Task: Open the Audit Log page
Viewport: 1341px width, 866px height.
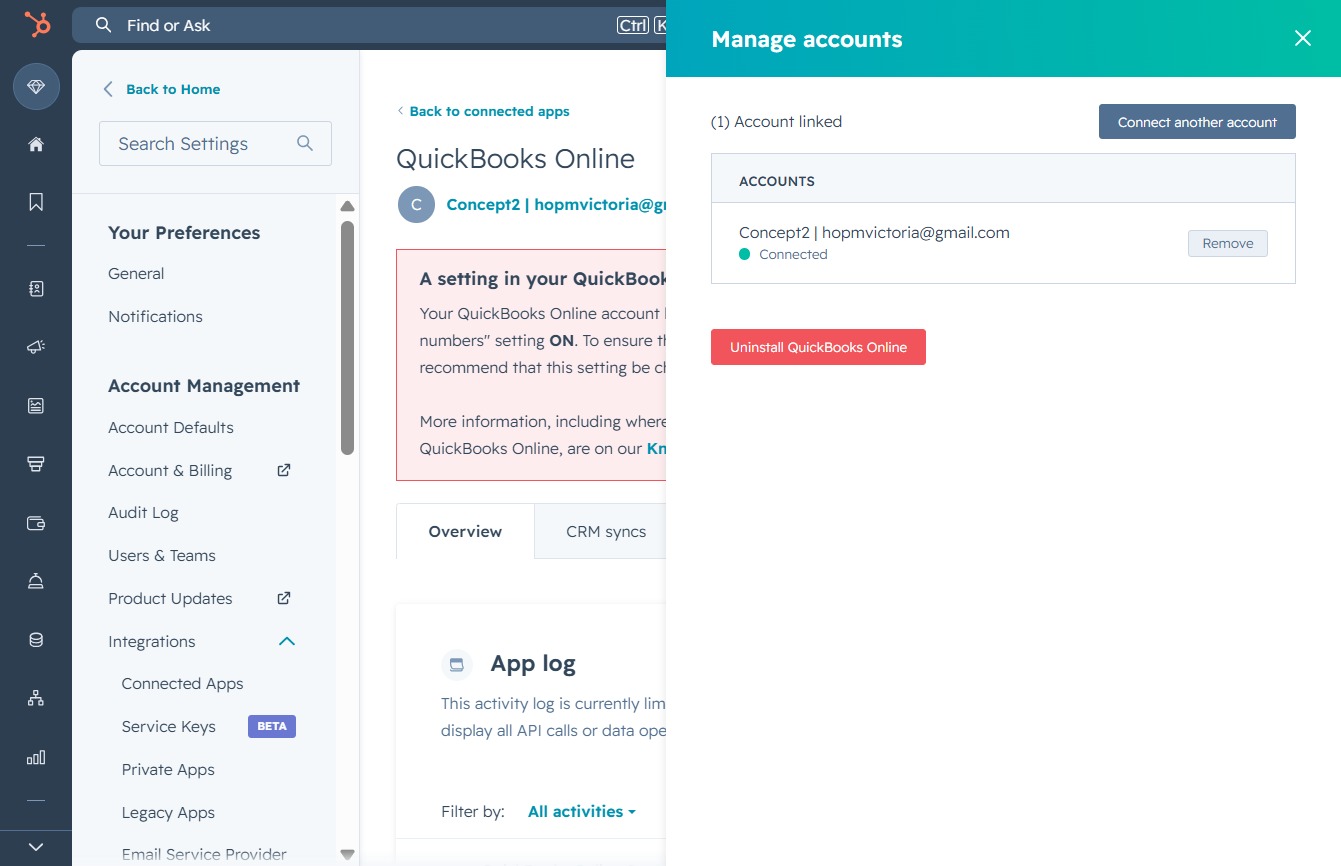Action: (143, 512)
